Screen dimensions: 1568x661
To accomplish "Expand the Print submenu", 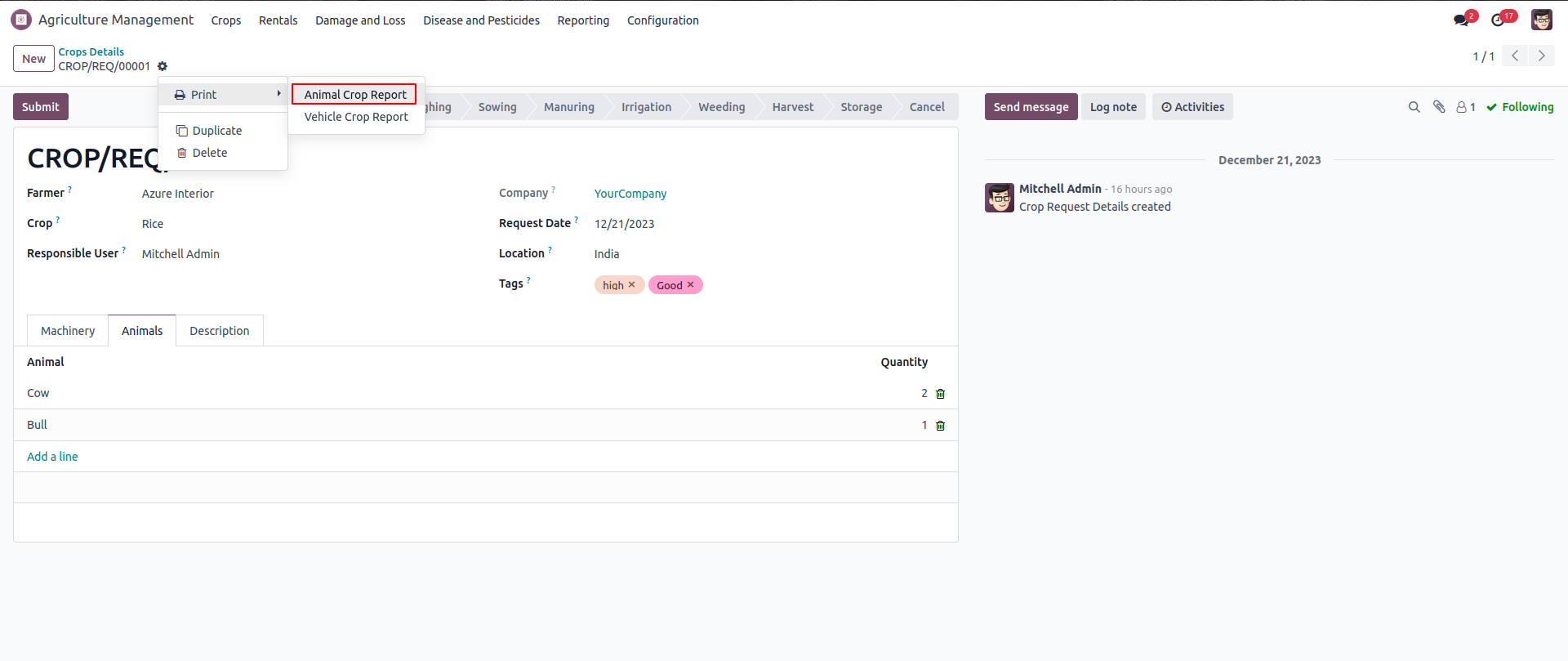I will pos(223,95).
